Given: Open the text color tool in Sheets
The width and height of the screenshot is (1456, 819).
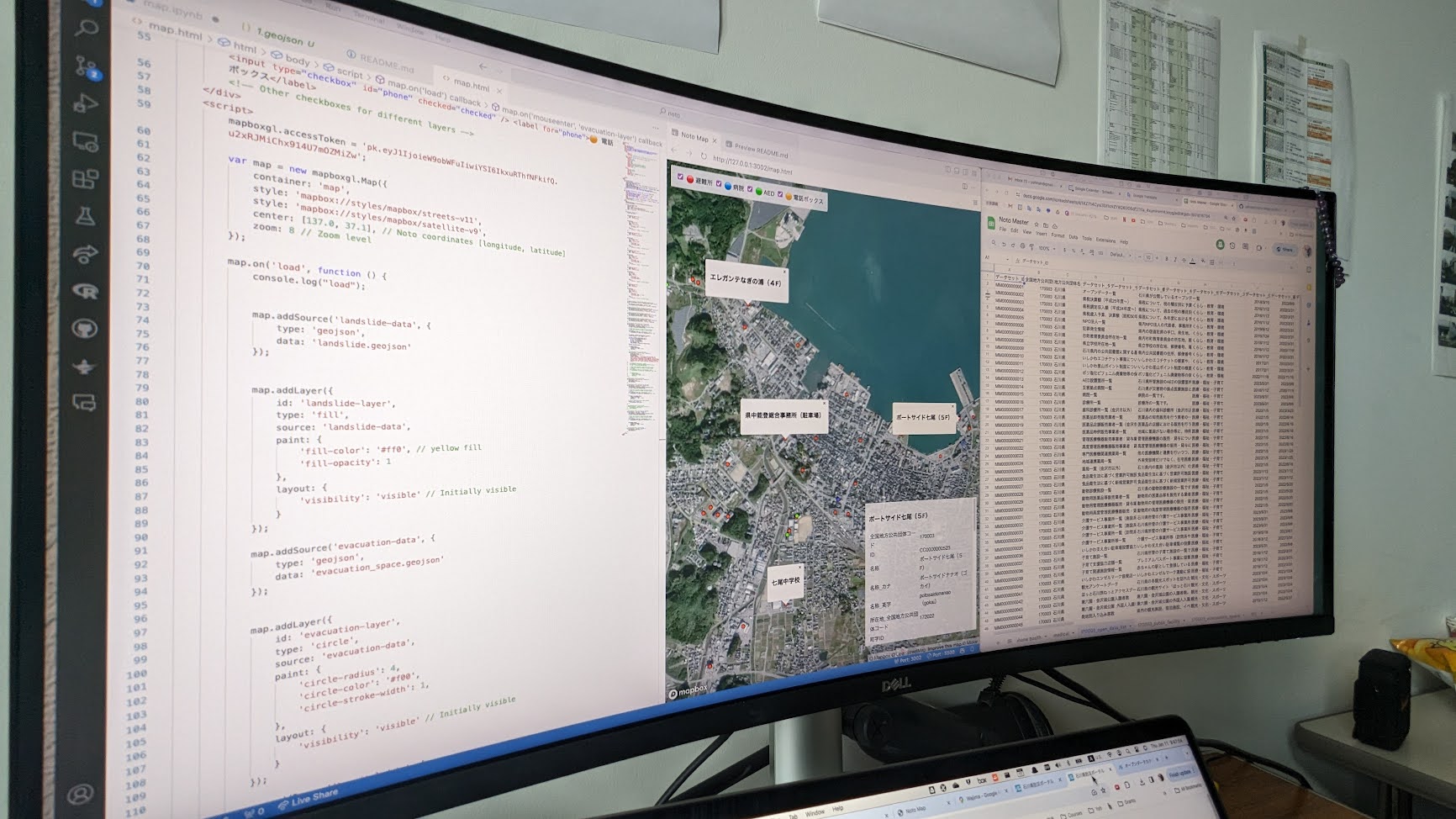Looking at the screenshot, I should pos(1193,261).
